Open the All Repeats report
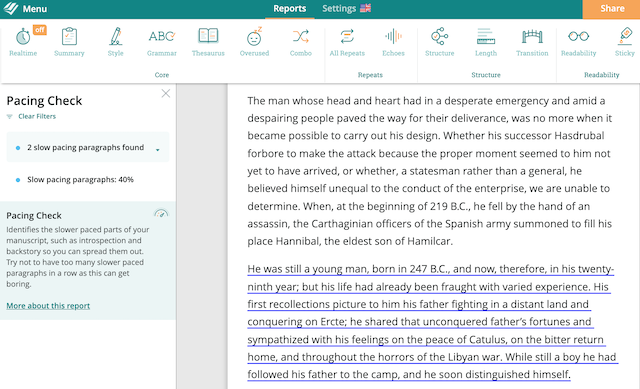The width and height of the screenshot is (640, 389). click(x=347, y=42)
